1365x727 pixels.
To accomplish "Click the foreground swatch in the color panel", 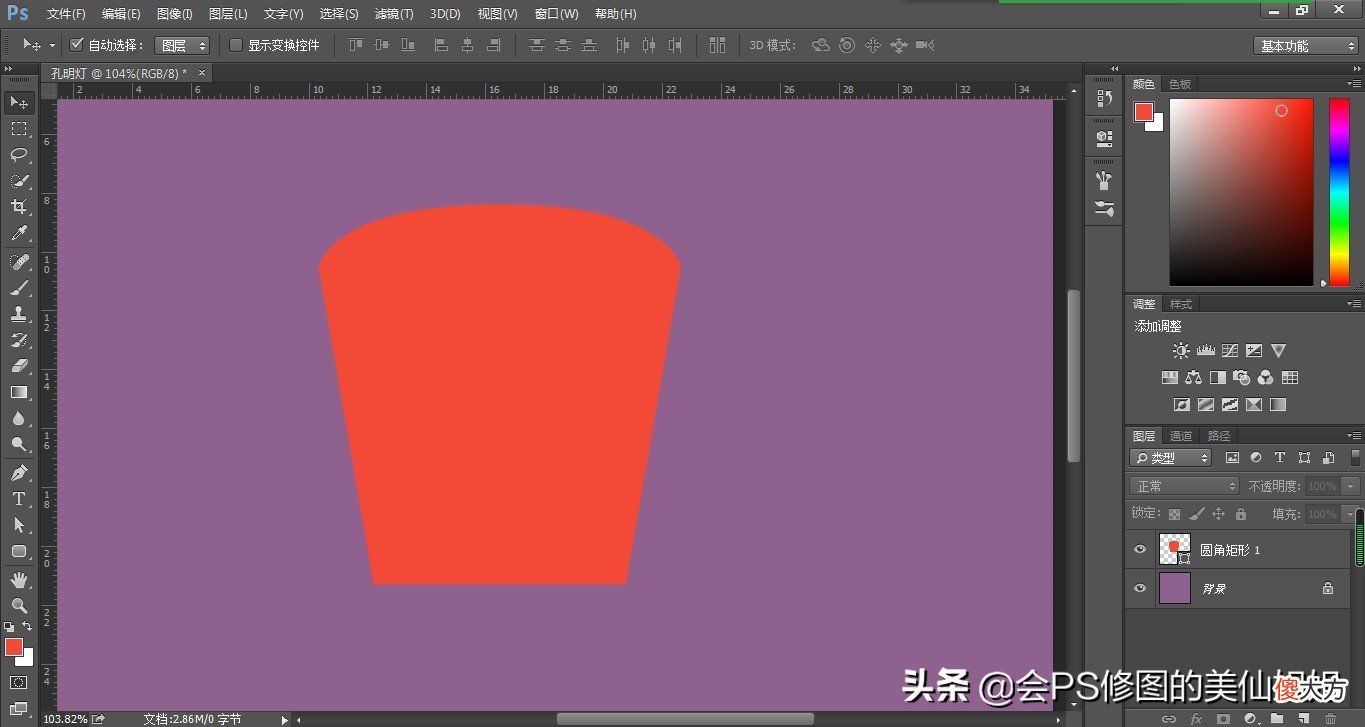I will (1144, 112).
